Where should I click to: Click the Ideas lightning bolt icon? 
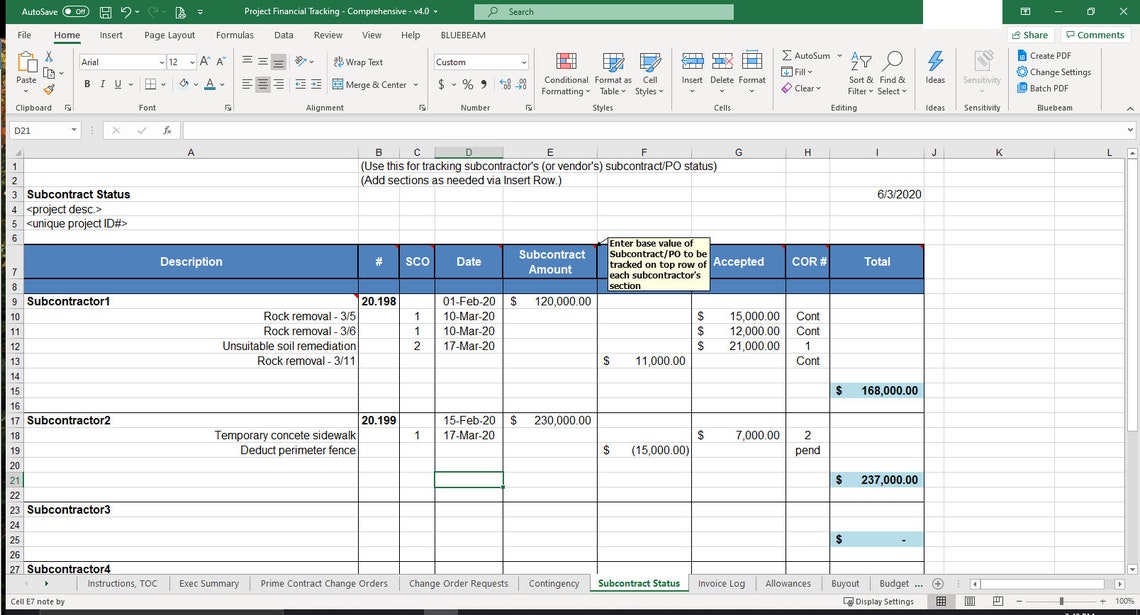coord(935,63)
